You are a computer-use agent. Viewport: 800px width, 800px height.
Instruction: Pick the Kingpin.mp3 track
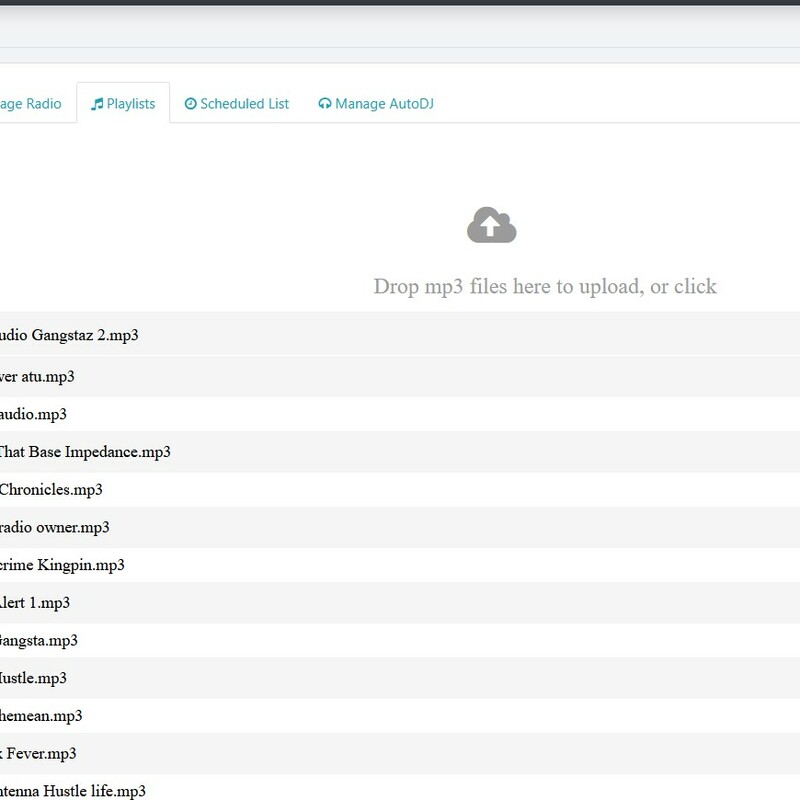62,565
